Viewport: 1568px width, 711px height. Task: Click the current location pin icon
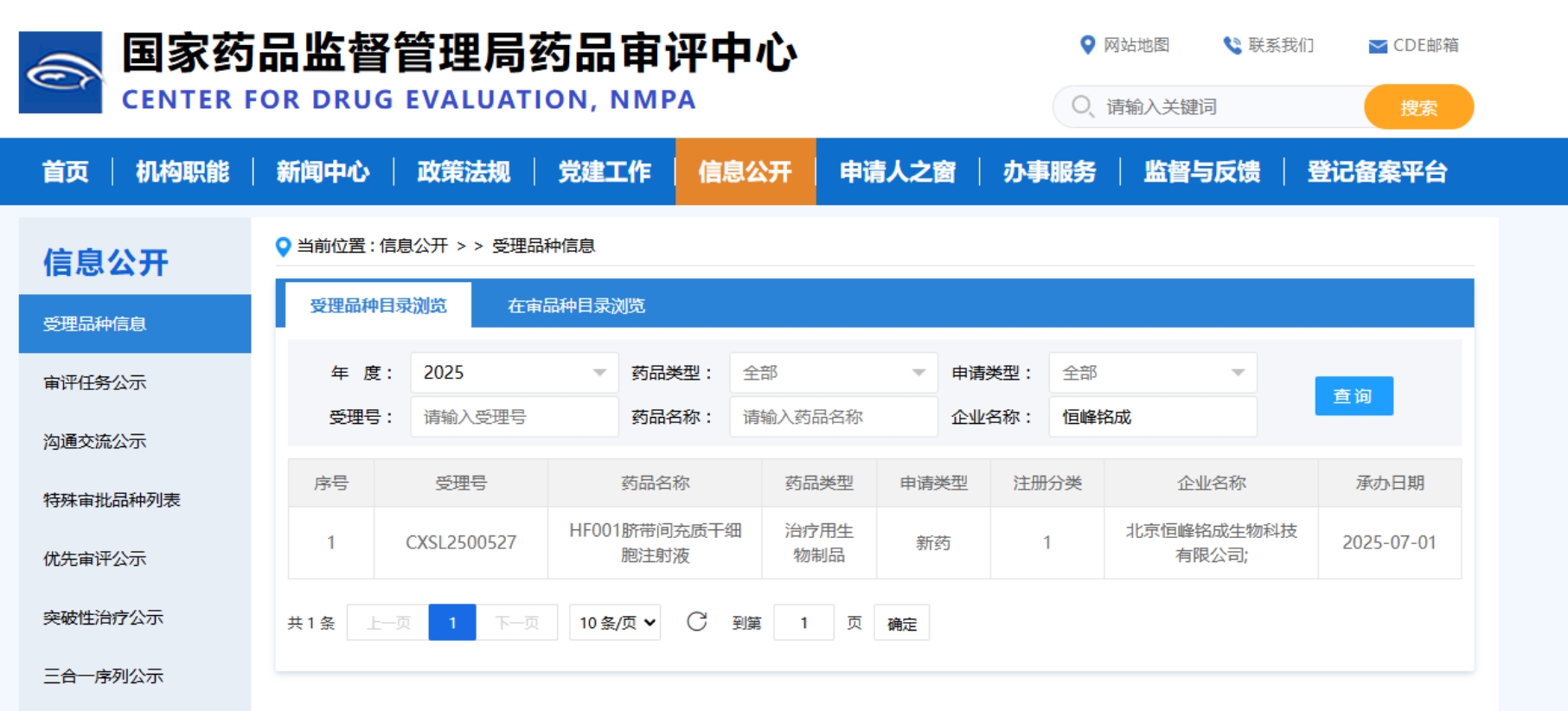point(283,247)
